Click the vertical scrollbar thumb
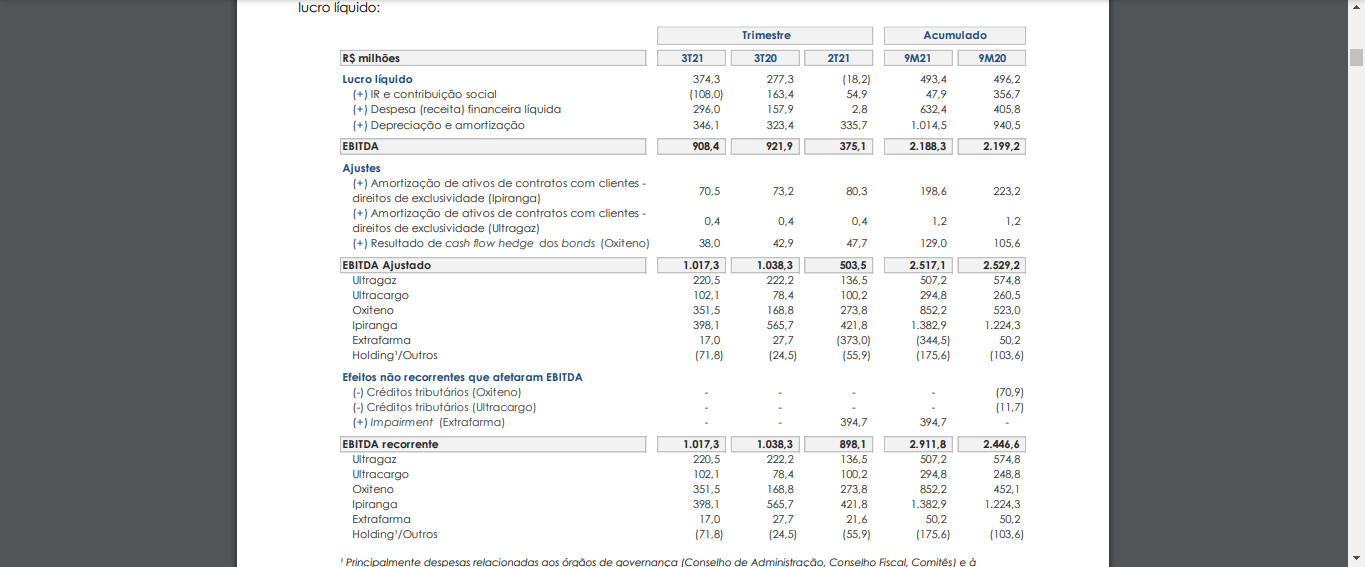1365x567 pixels. click(x=1356, y=55)
